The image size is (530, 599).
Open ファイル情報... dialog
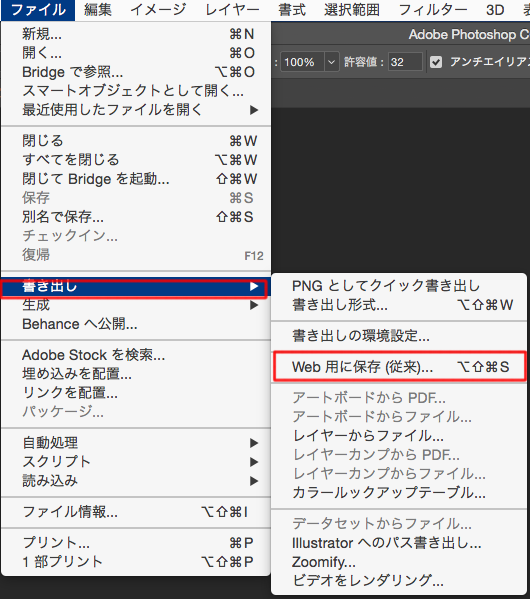click(x=136, y=512)
